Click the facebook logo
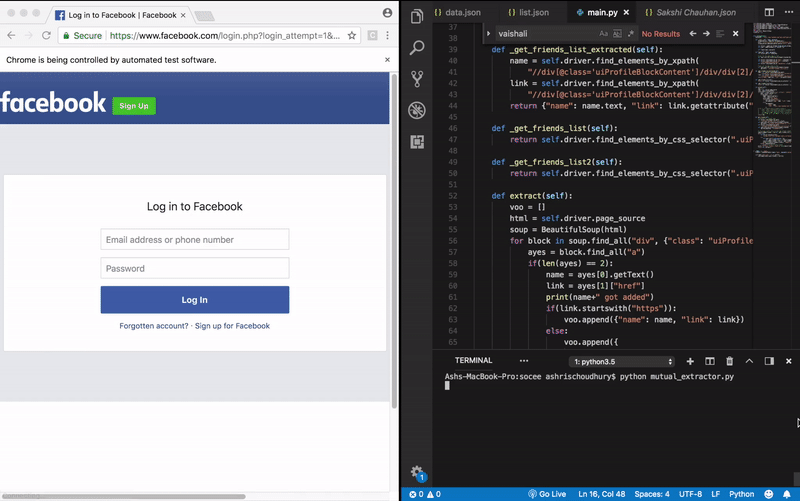 pos(53,102)
